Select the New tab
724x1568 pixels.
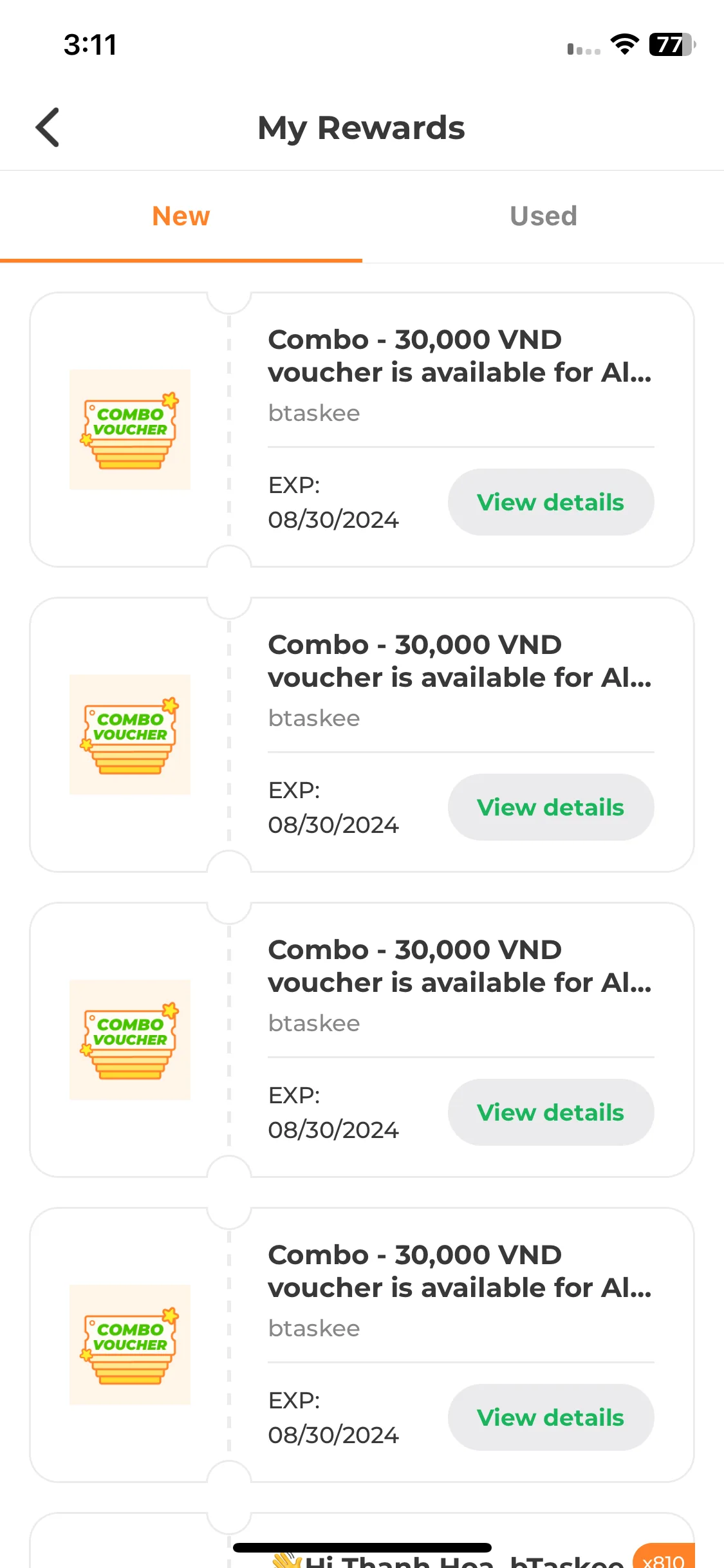181,216
